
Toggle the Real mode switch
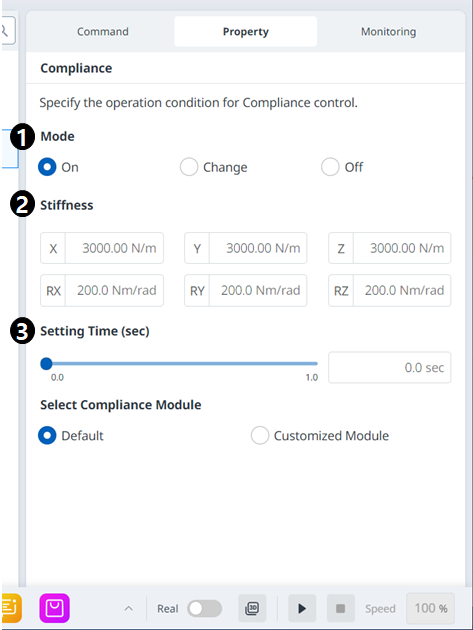(x=205, y=608)
